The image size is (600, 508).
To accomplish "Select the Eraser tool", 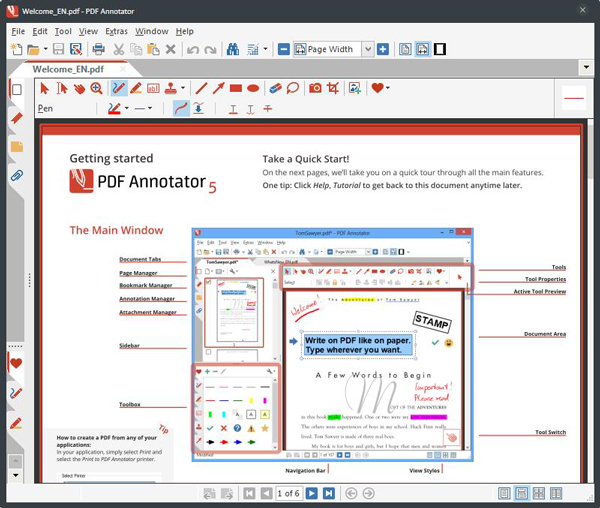I will point(276,88).
